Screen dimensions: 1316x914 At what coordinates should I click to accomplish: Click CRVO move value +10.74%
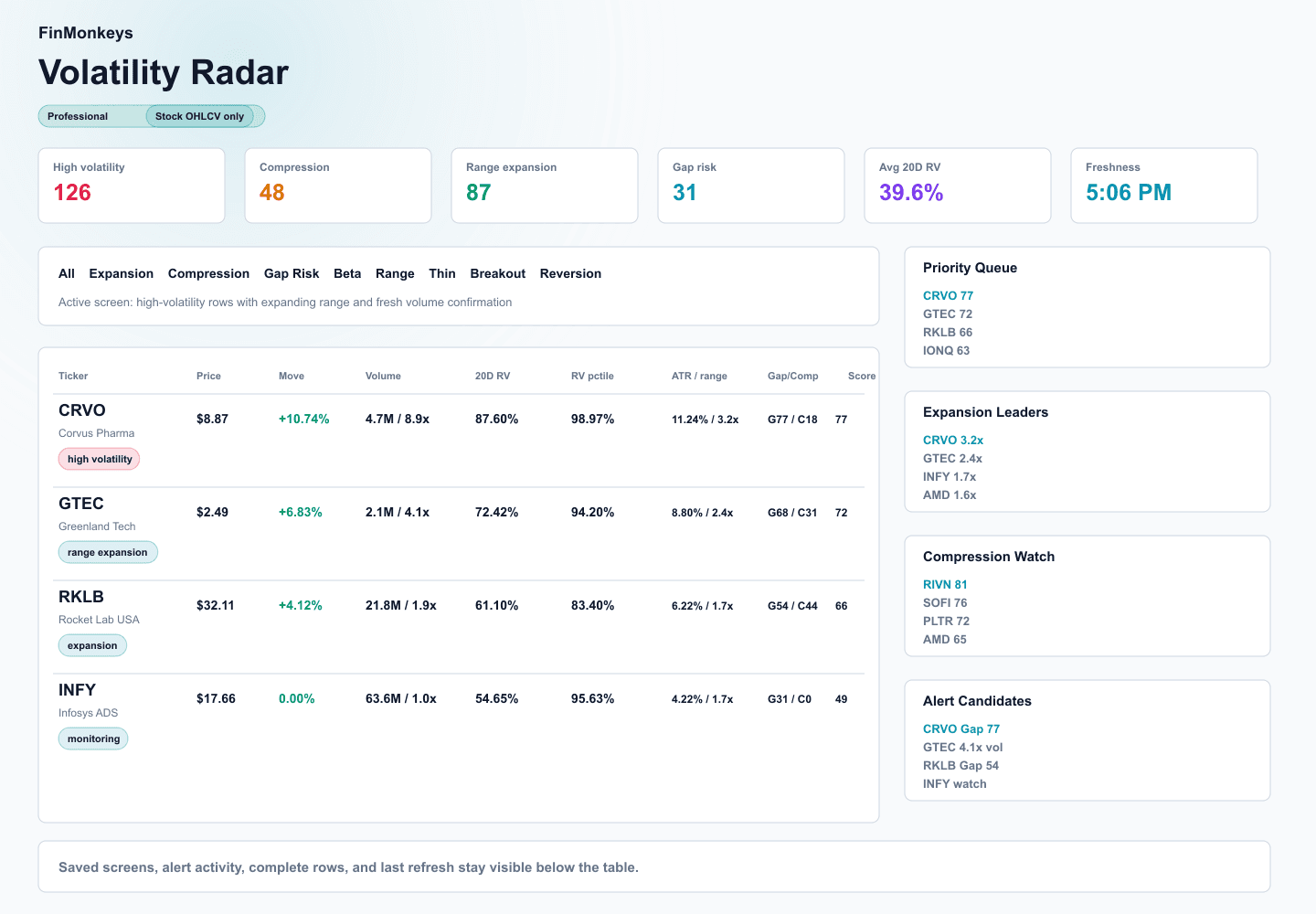click(x=303, y=419)
